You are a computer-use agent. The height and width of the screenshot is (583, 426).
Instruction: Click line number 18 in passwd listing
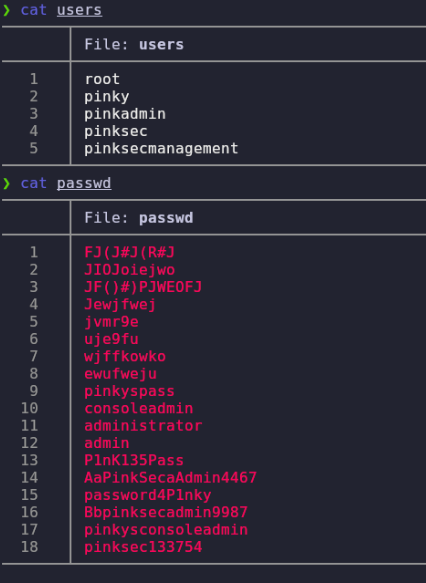(x=30, y=547)
